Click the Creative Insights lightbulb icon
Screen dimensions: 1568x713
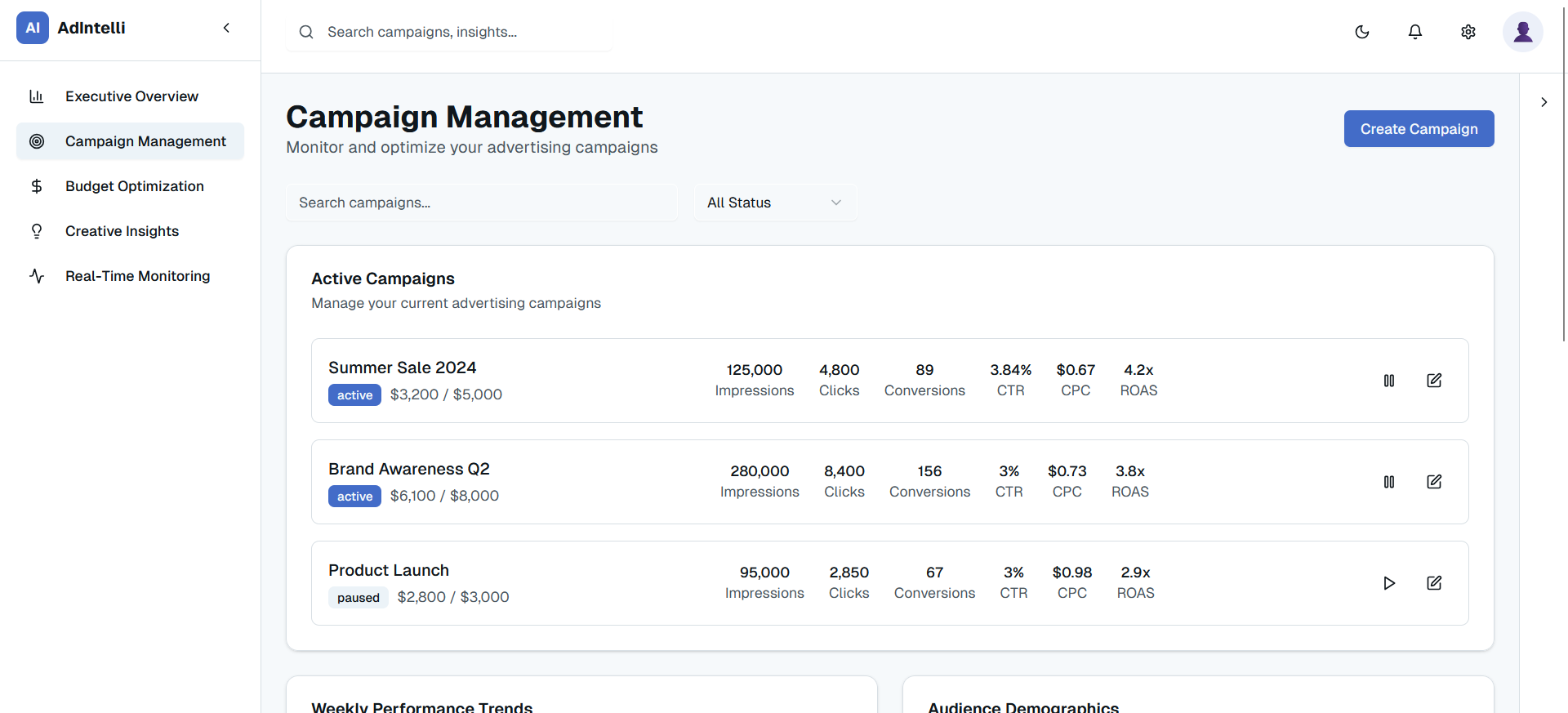[x=37, y=231]
